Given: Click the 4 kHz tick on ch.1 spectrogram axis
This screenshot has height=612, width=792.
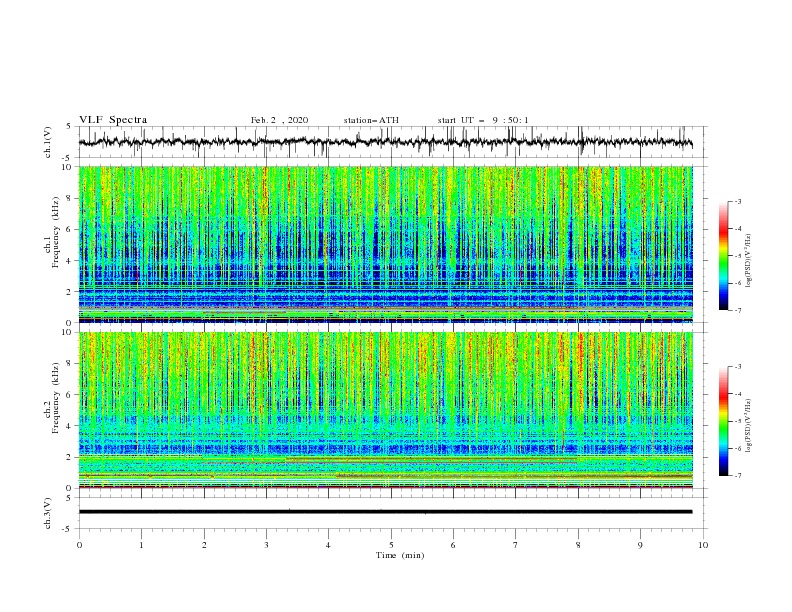Looking at the screenshot, I should tap(69, 261).
